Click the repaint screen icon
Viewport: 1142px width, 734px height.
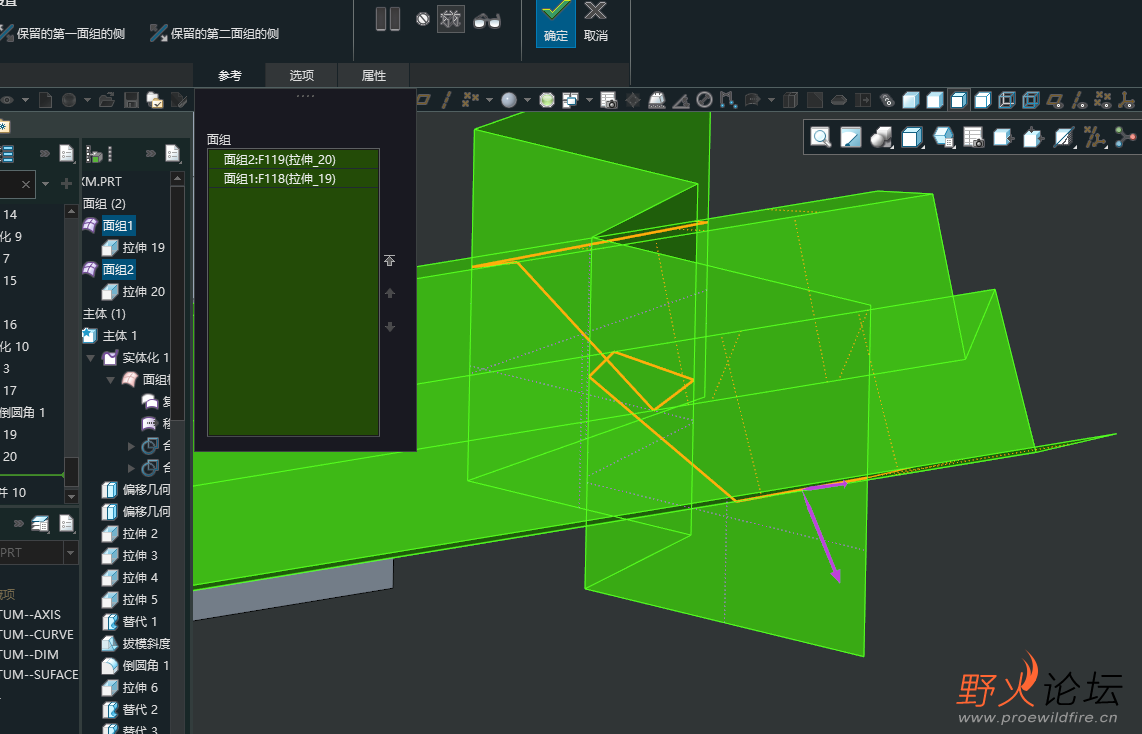[851, 137]
